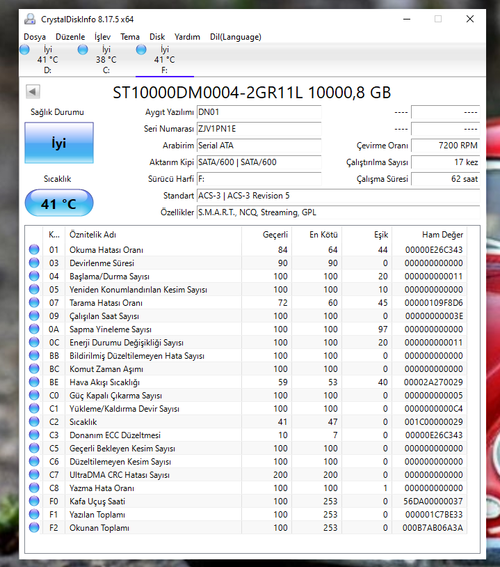Click the Çevirme Oranı field 7200 RPM
Image resolution: width=500 pixels, height=567 pixels.
click(445, 145)
